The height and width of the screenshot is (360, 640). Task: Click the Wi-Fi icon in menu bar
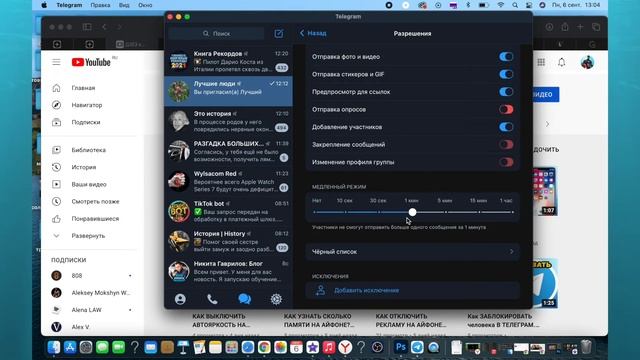(500, 5)
